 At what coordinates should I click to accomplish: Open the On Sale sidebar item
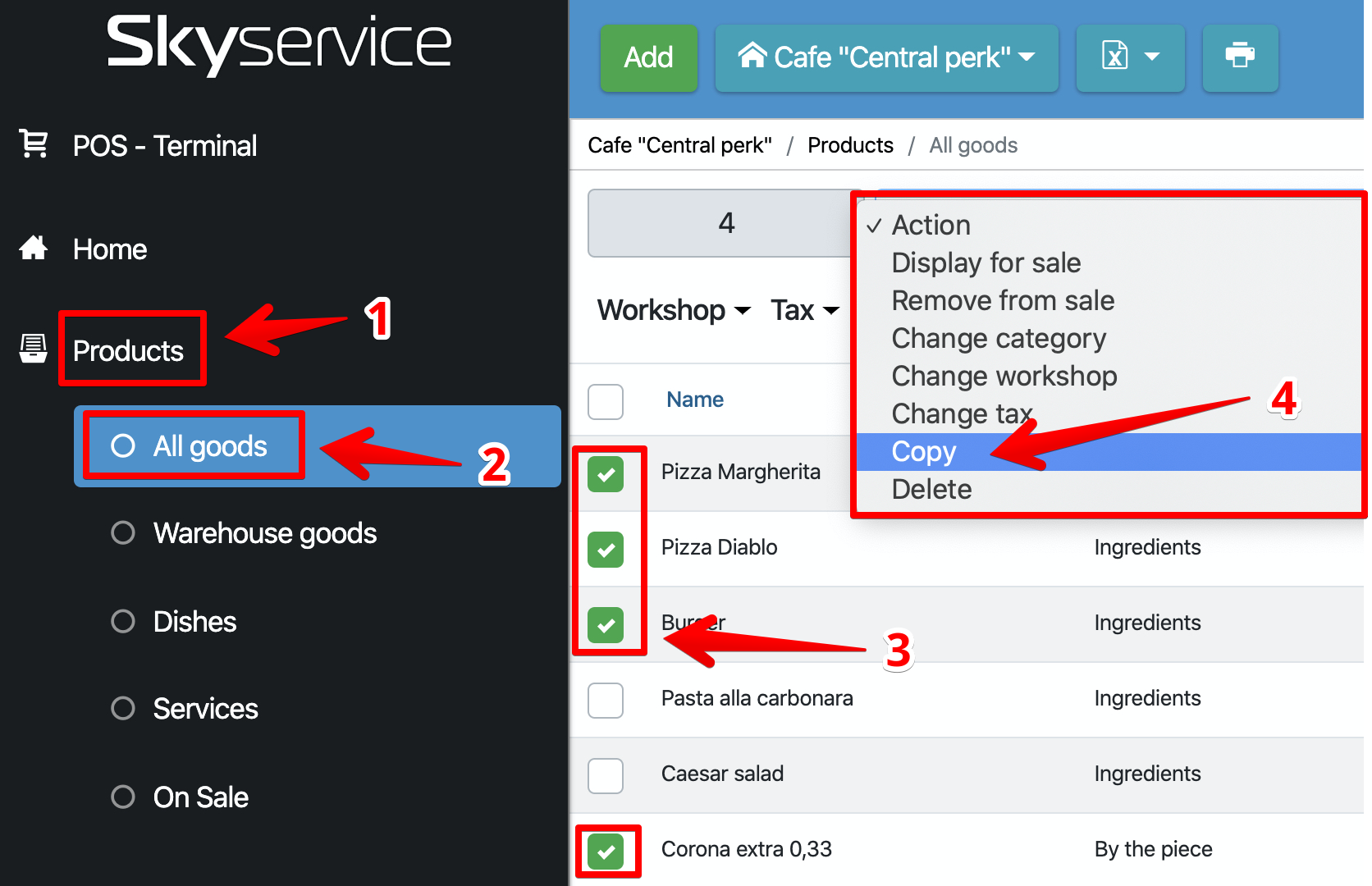(200, 797)
